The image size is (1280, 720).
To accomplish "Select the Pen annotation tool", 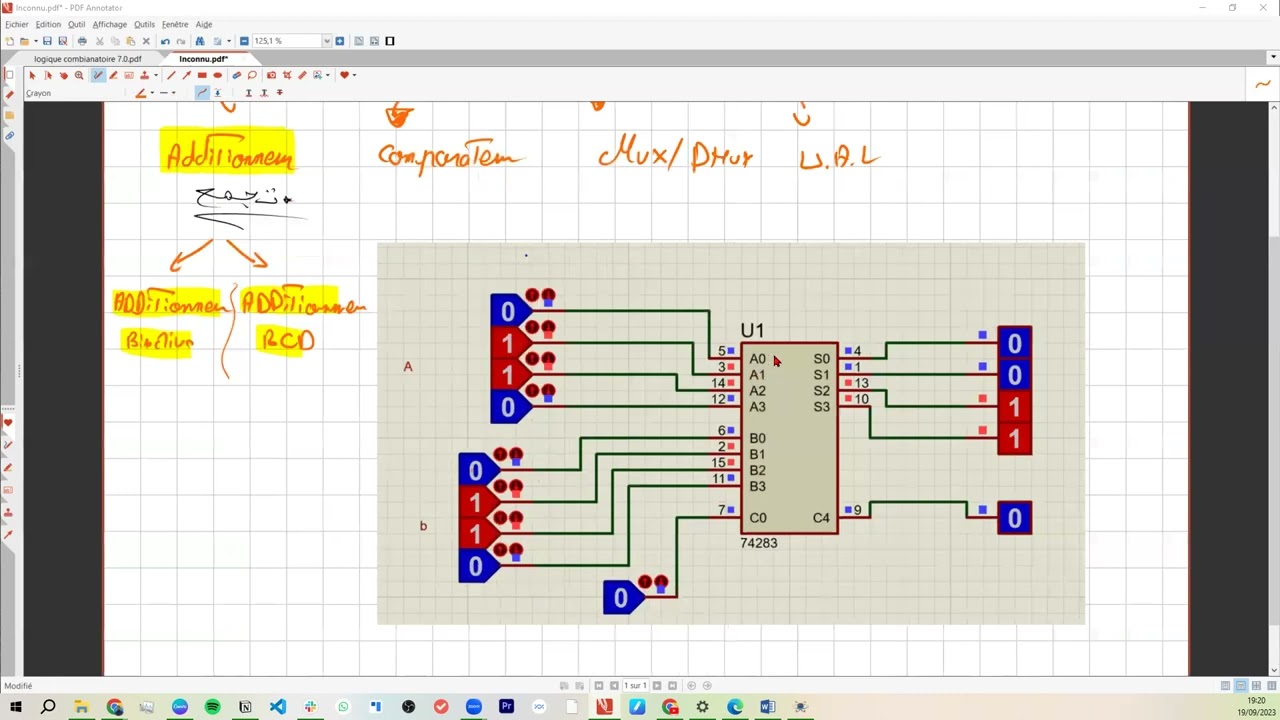I will [98, 75].
